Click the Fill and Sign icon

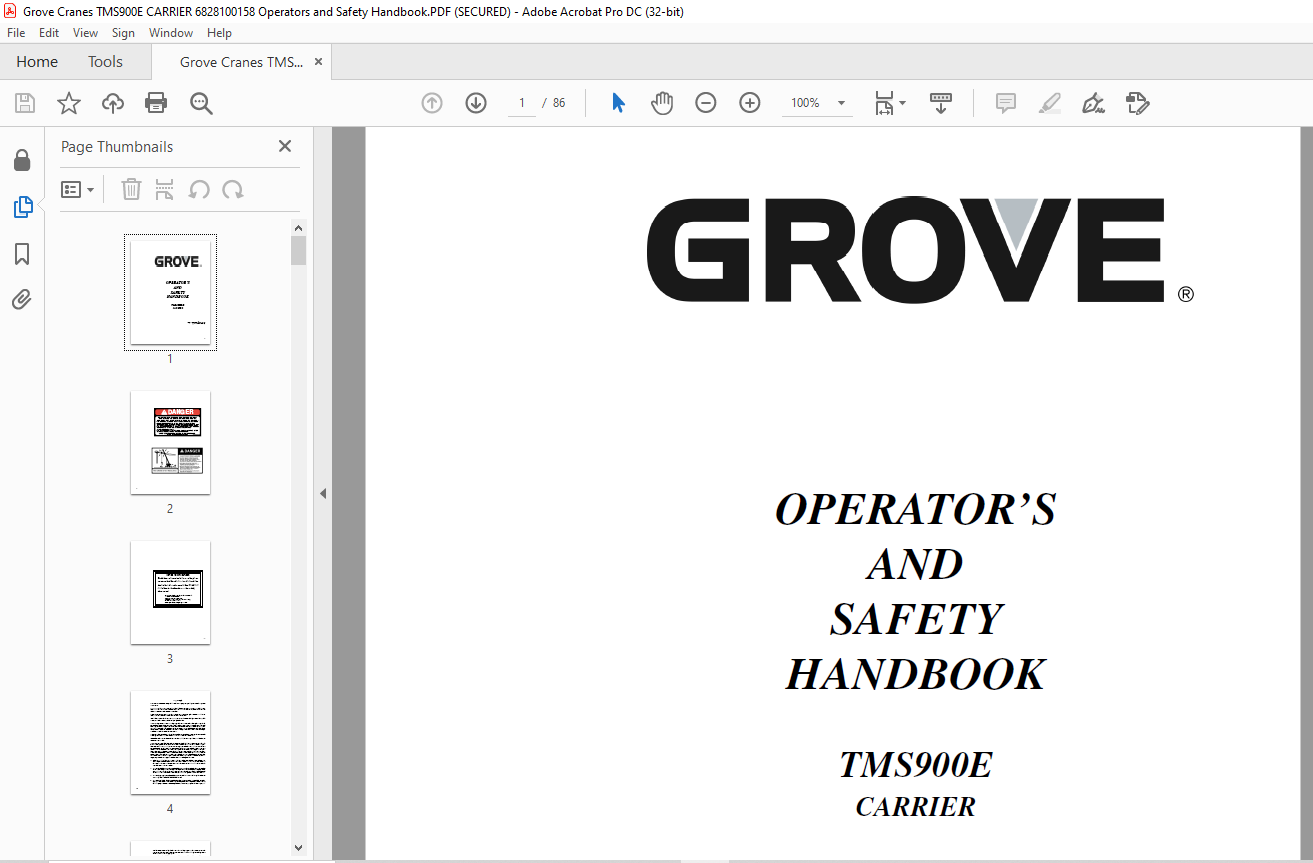tap(1138, 103)
